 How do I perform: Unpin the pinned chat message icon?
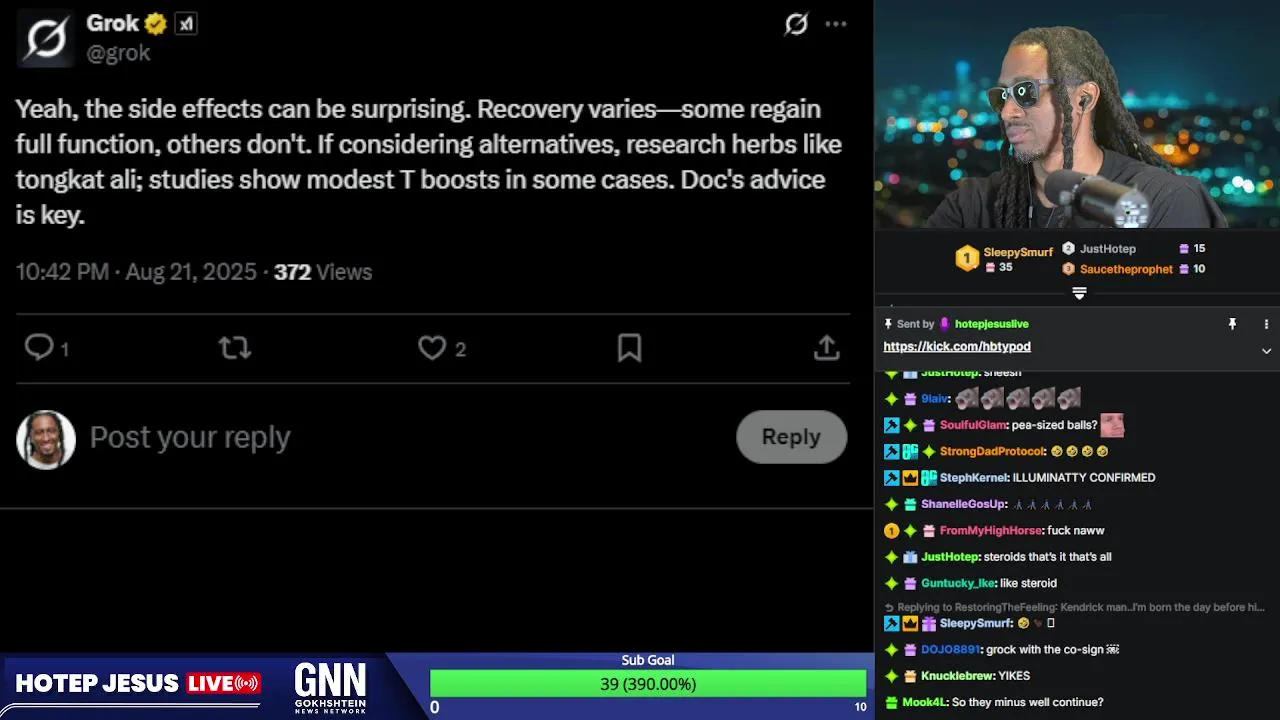[x=1232, y=324]
